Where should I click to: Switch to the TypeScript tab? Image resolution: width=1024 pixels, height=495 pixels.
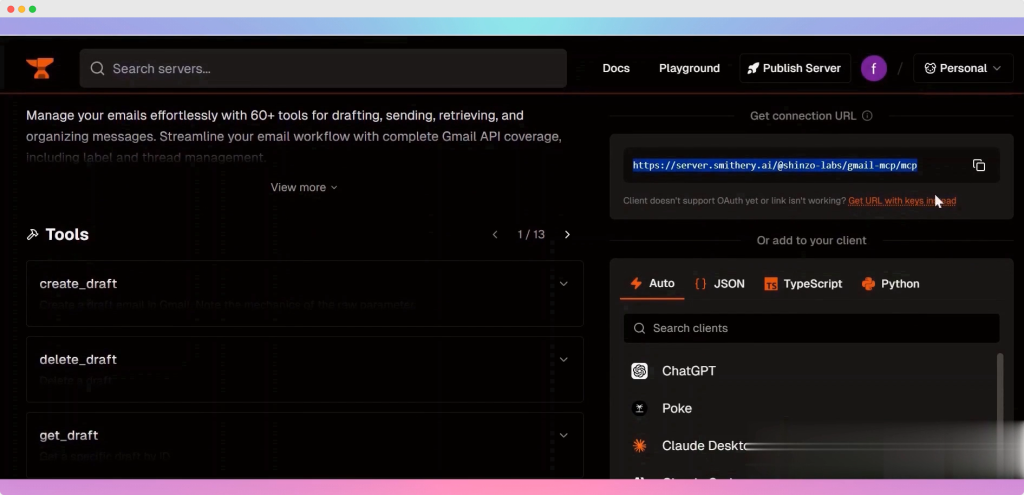[x=803, y=284]
